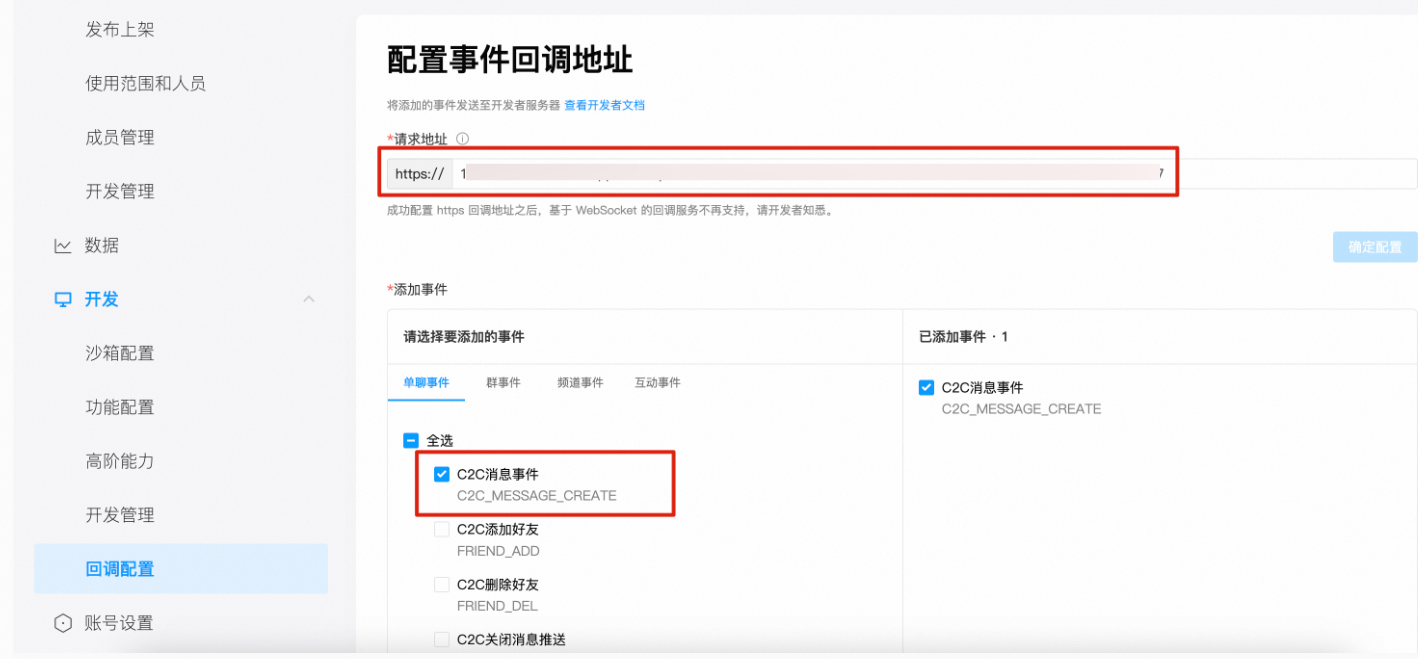This screenshot has height=659, width=1418.
Task: Open 功能配置 in the sidebar
Action: click(x=120, y=407)
